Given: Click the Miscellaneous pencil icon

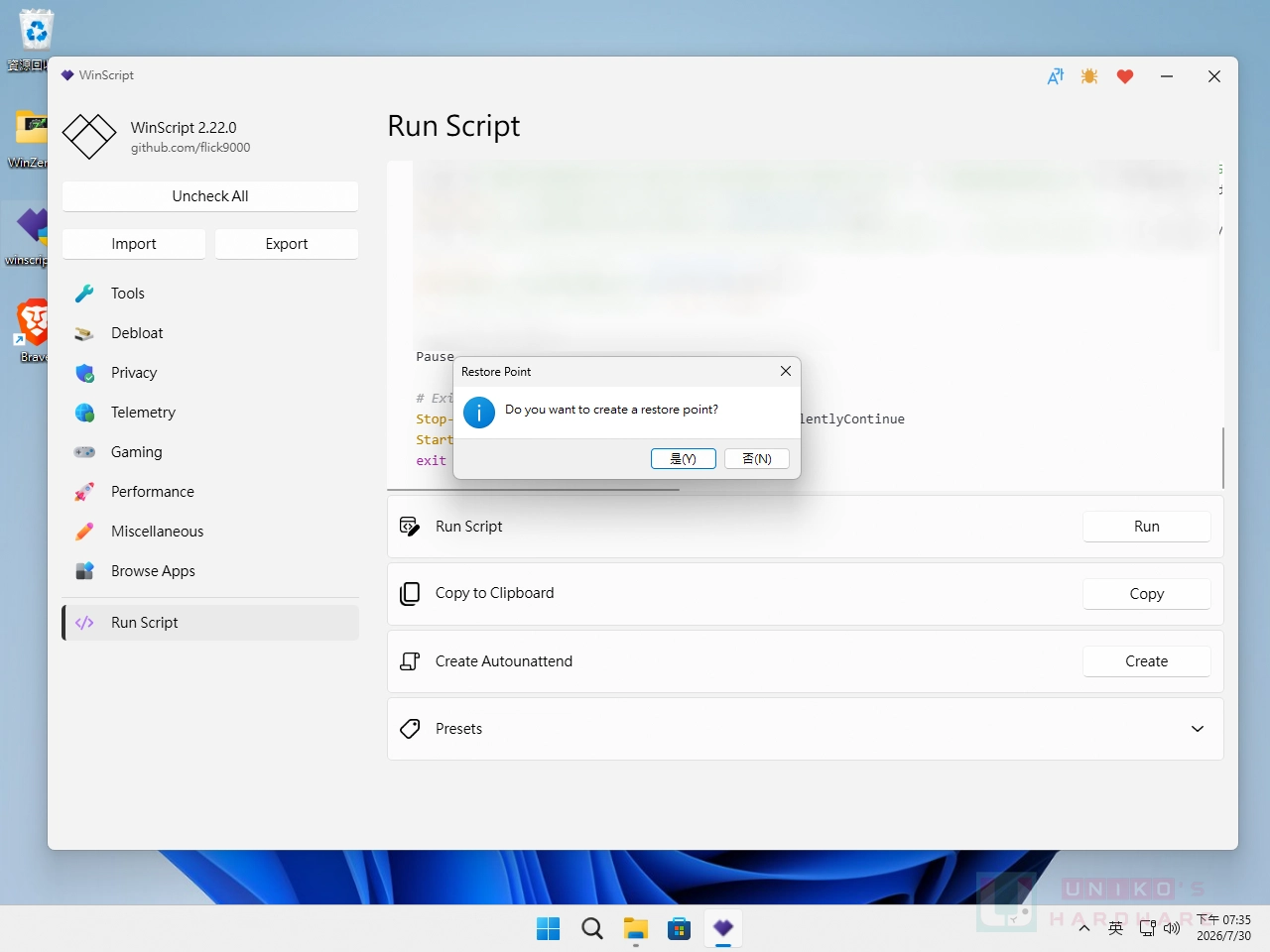Looking at the screenshot, I should [x=84, y=532].
